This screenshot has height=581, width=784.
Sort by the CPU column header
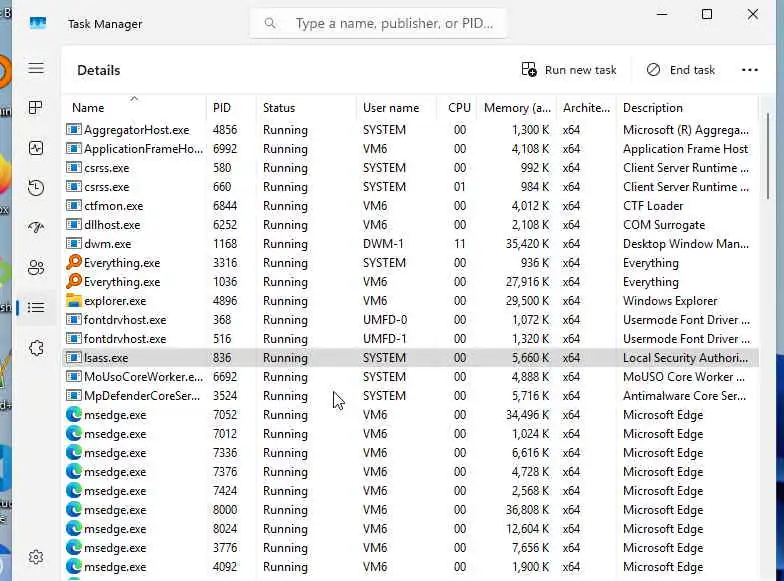click(x=459, y=108)
